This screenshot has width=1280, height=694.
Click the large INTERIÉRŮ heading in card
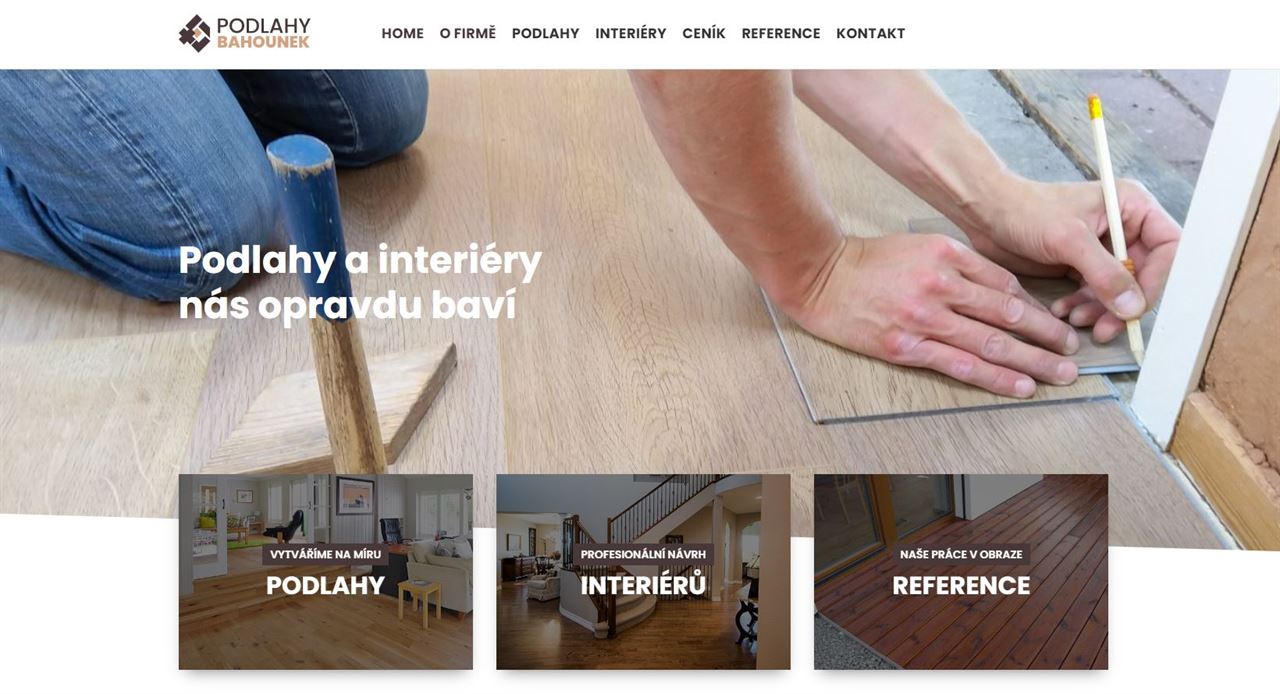[643, 586]
